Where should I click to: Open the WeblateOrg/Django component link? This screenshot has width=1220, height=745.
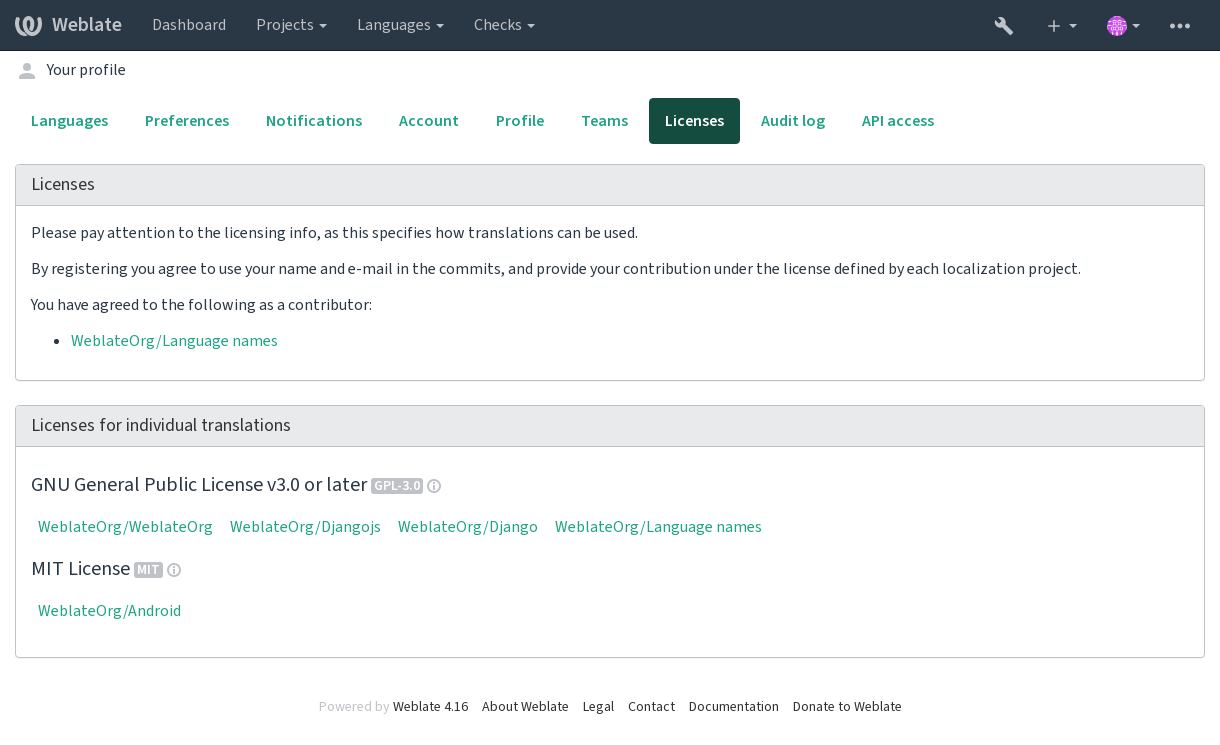(468, 527)
